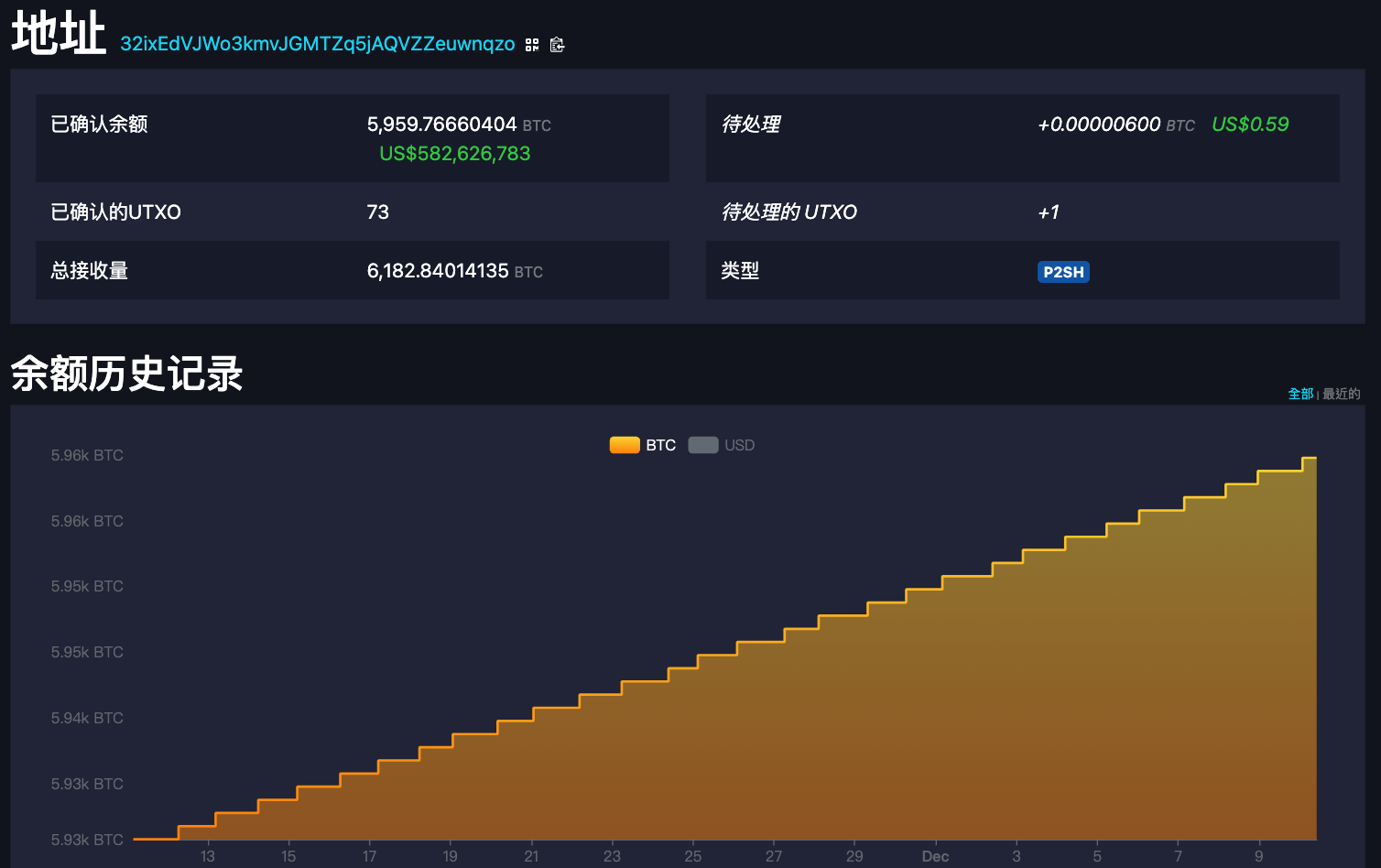Select pending amount +0.00000600 BTC
The image size is (1381, 868).
pyautogui.click(x=1115, y=125)
